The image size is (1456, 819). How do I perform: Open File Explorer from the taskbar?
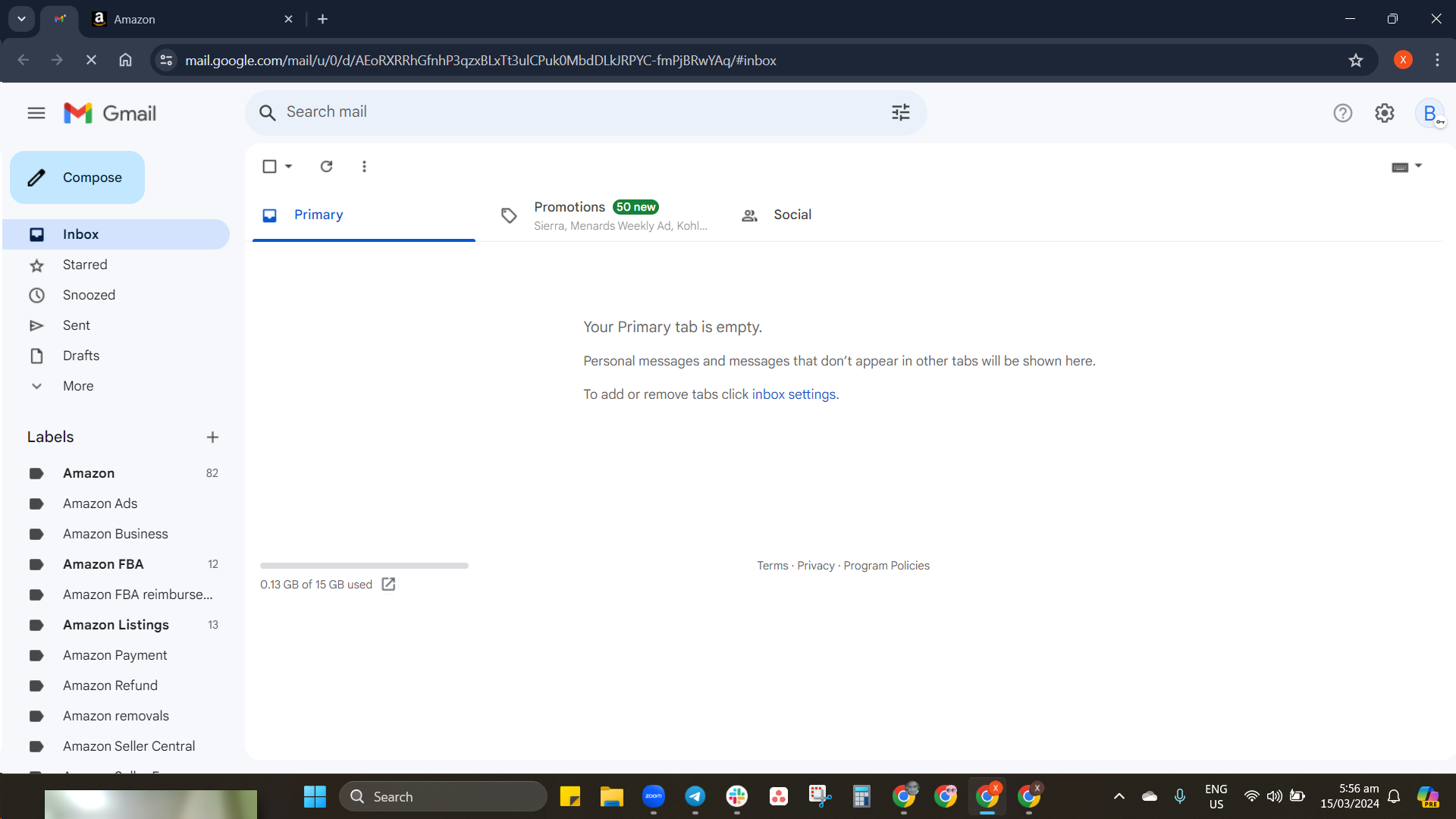(612, 797)
